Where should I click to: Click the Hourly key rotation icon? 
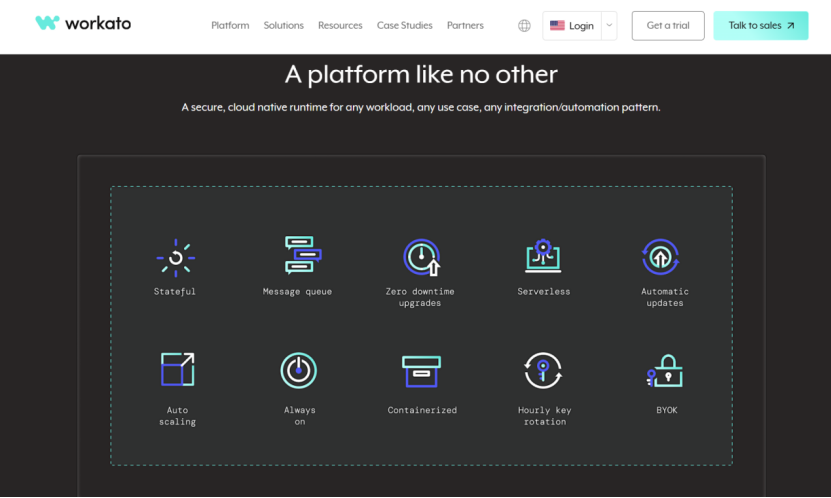543,371
